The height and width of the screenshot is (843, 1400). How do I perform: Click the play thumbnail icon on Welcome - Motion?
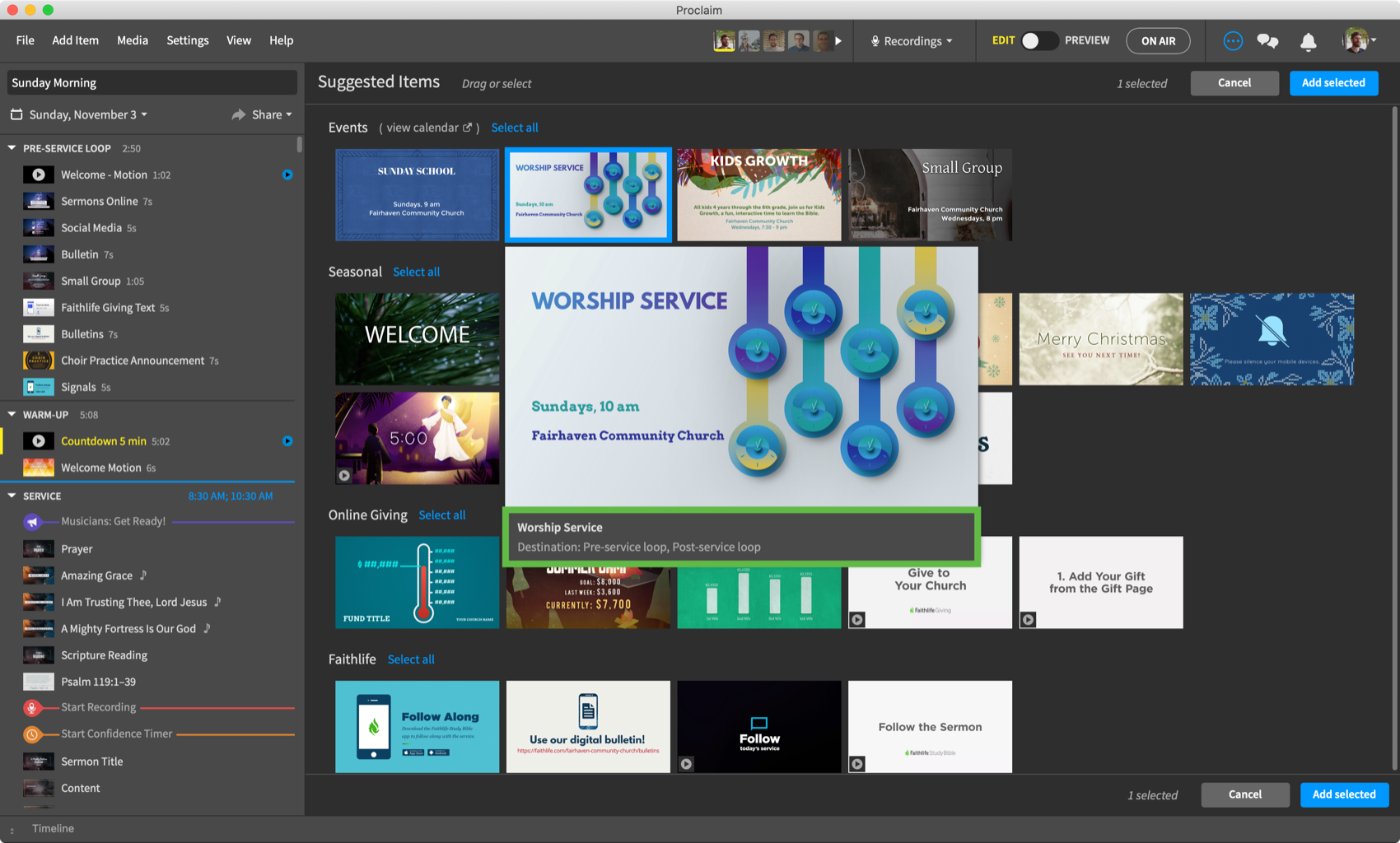click(x=38, y=175)
